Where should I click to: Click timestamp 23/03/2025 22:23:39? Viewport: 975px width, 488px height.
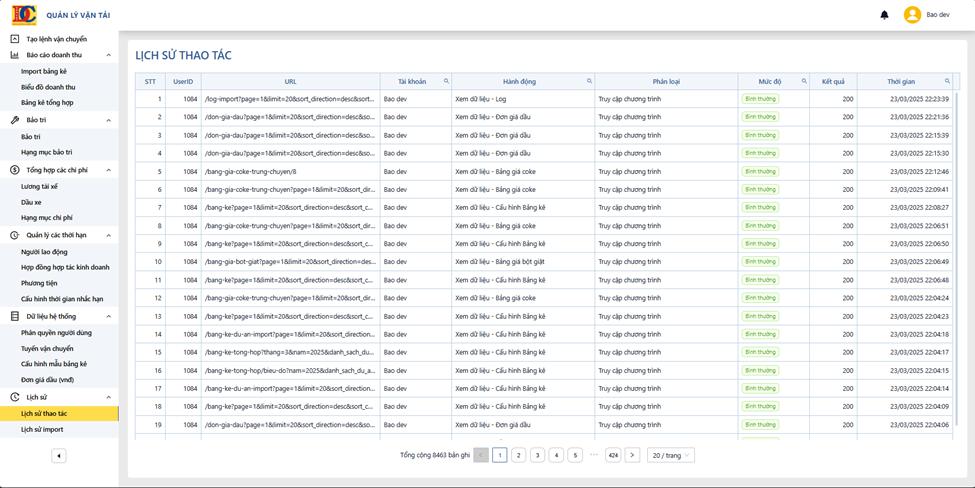[919, 99]
